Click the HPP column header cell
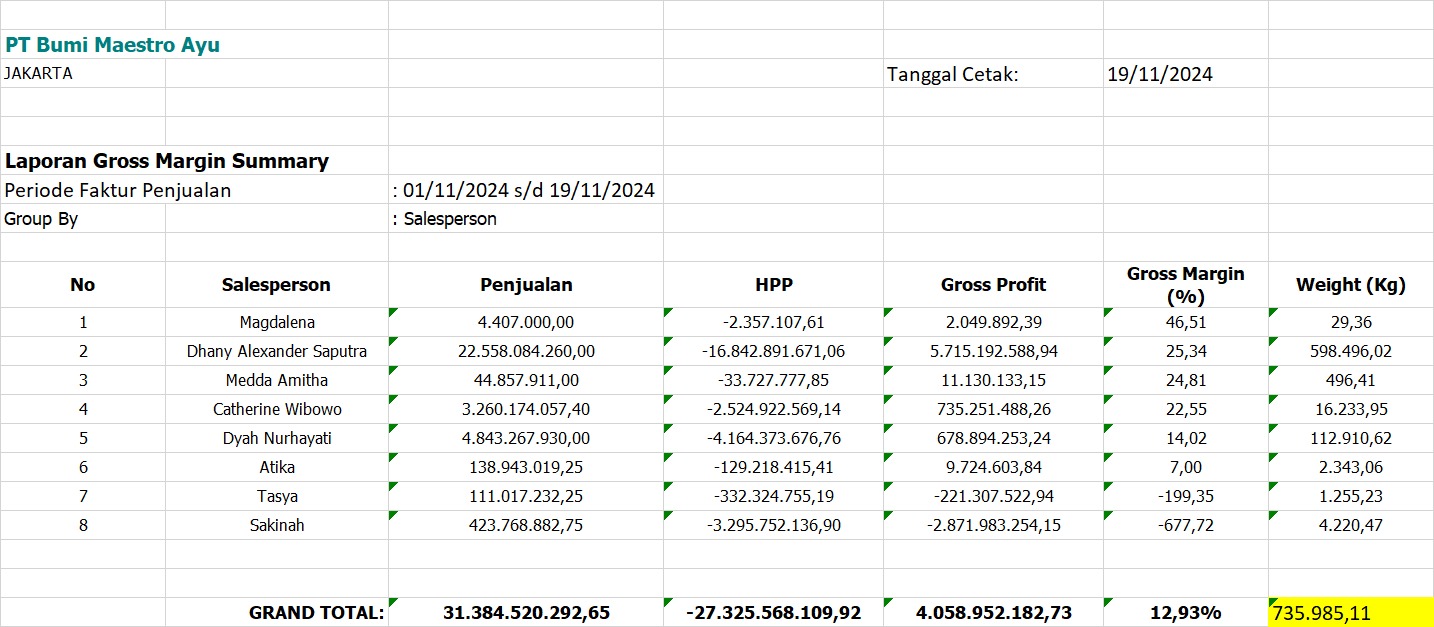This screenshot has width=1434, height=627. coord(773,285)
